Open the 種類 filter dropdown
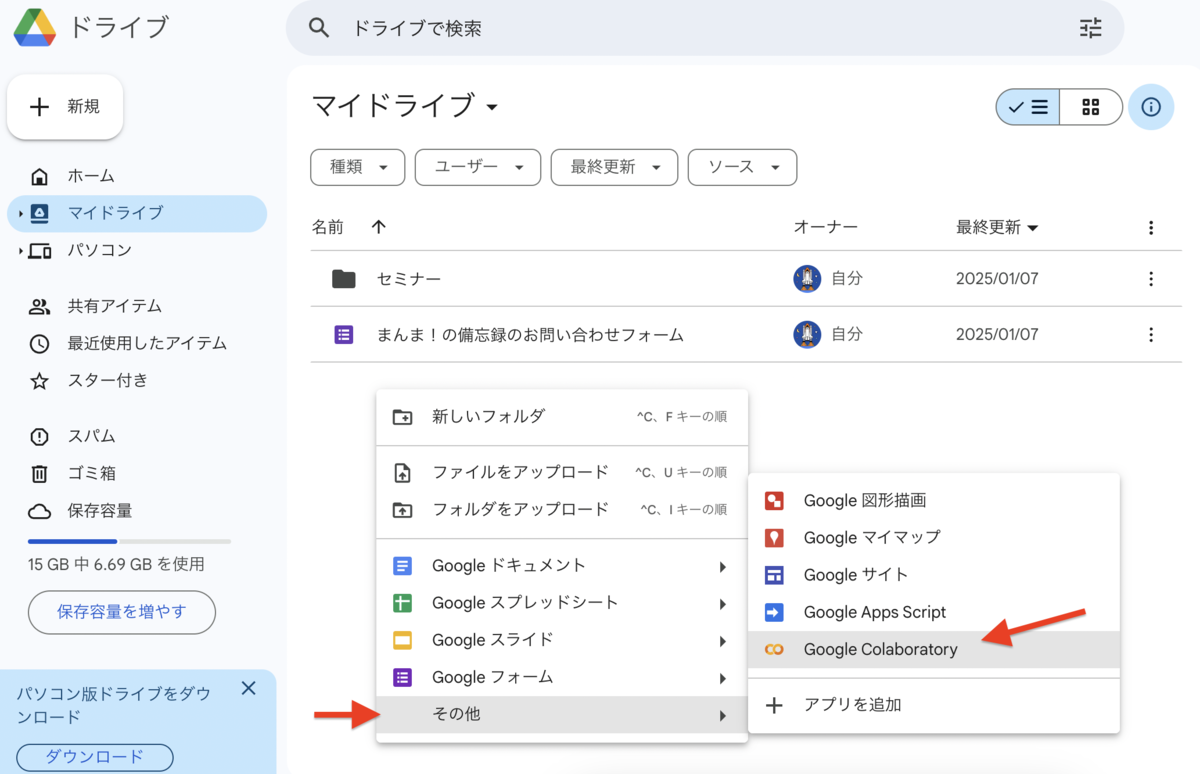1200x774 pixels. tap(358, 167)
